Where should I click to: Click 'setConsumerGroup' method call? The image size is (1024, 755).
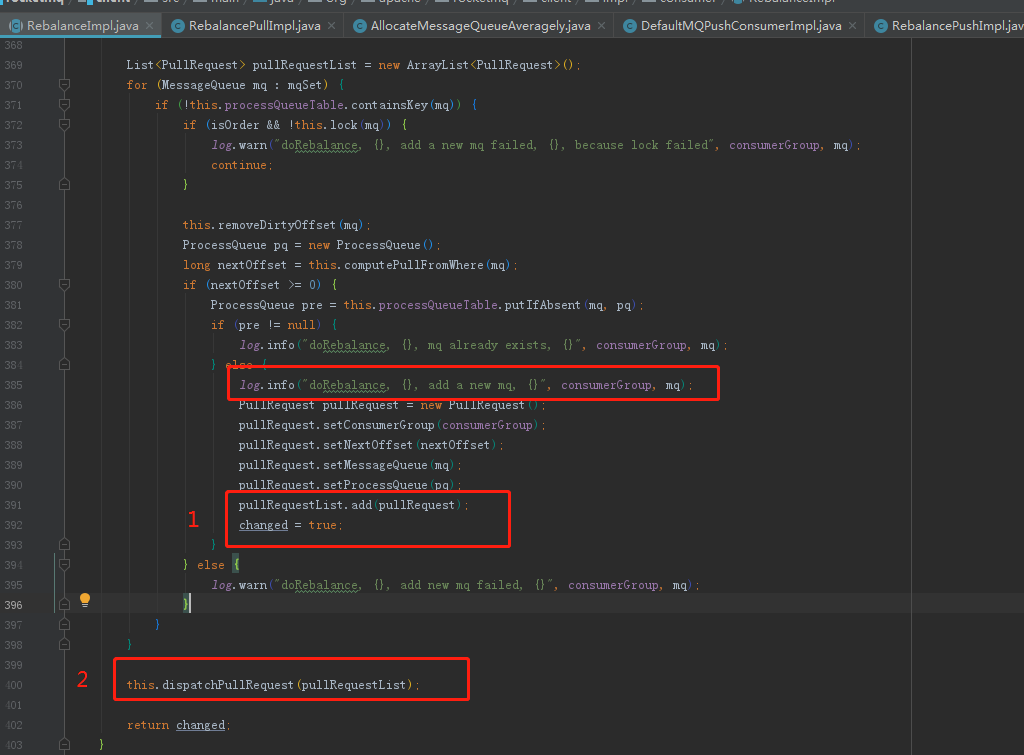tap(379, 425)
